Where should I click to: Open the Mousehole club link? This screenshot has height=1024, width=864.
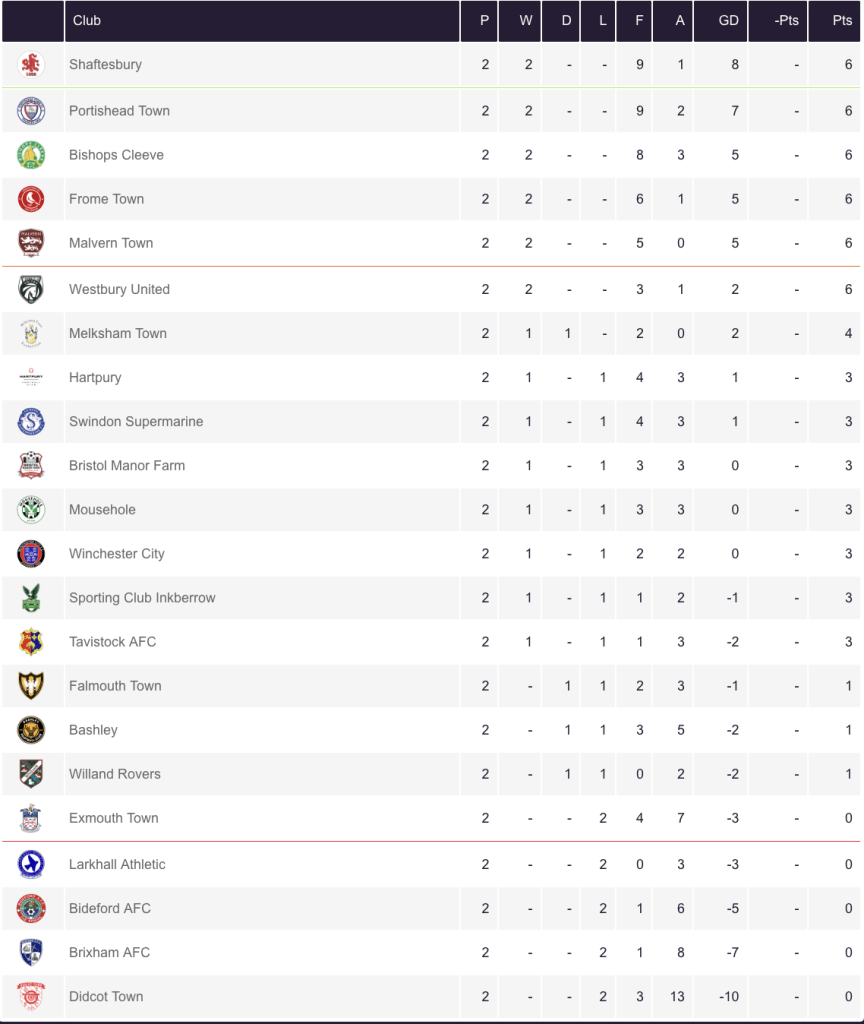click(103, 509)
